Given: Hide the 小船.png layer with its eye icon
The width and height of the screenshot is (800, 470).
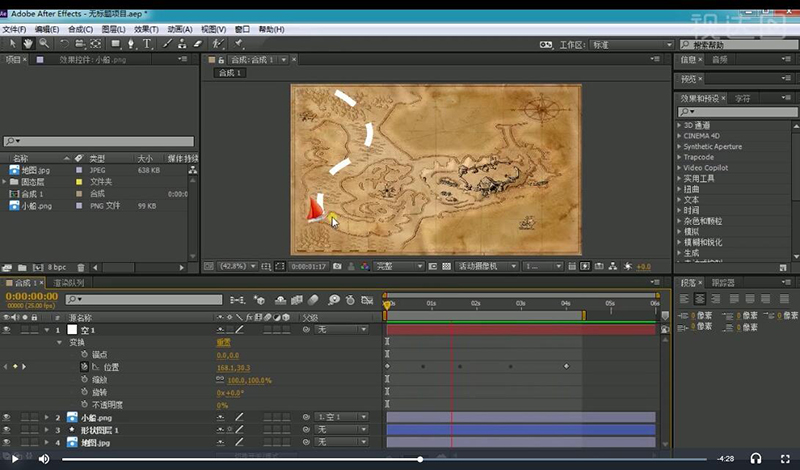Looking at the screenshot, I should point(7,417).
